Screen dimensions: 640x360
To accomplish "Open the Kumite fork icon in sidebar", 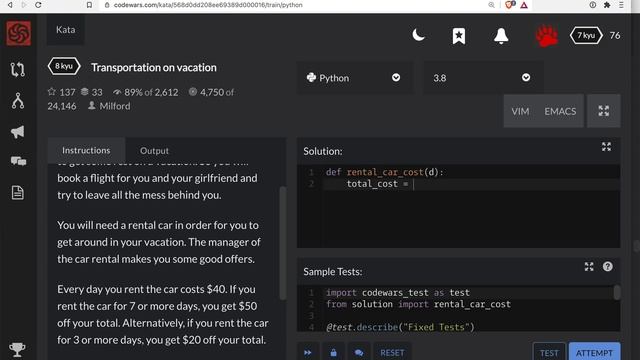I will [x=18, y=101].
